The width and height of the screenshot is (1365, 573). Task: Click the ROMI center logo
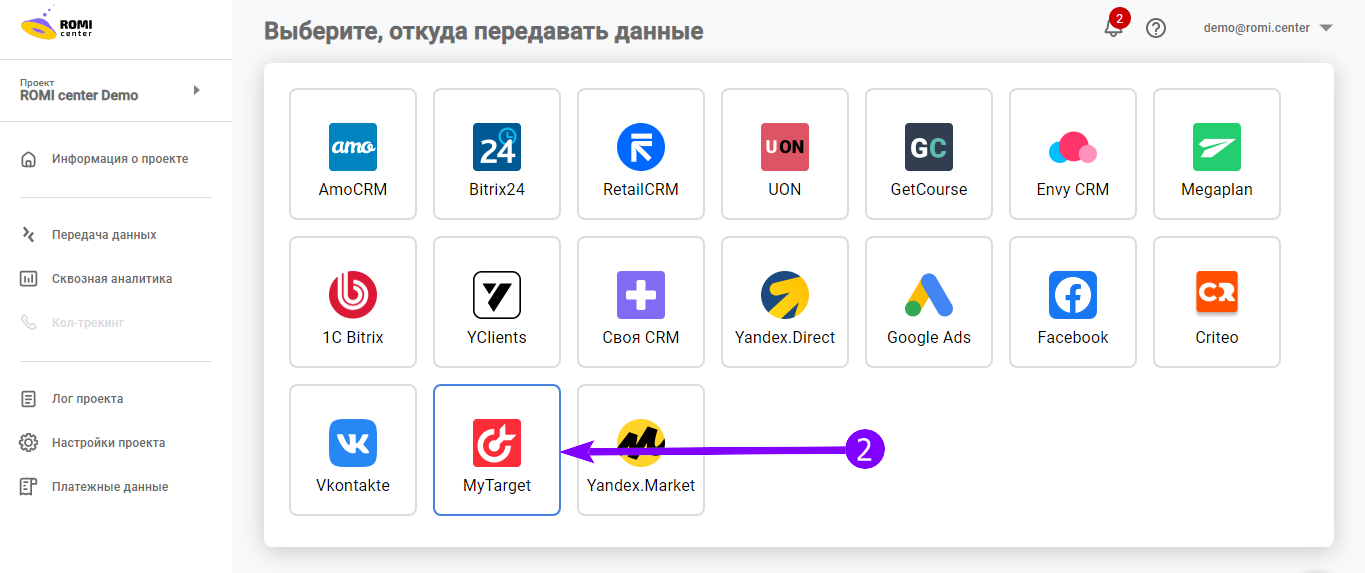tap(57, 24)
